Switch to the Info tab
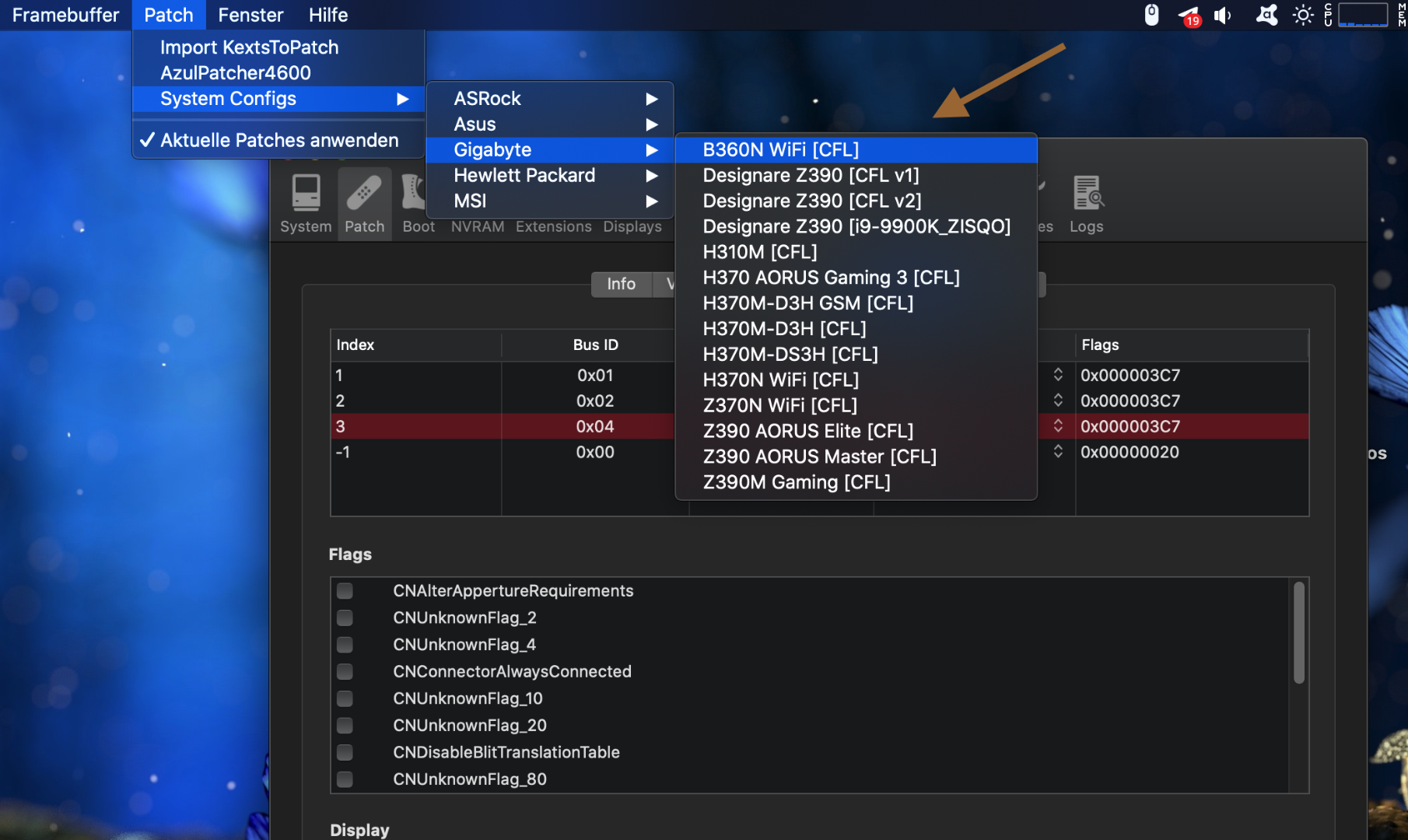Viewport: 1408px width, 840px height. pos(622,285)
